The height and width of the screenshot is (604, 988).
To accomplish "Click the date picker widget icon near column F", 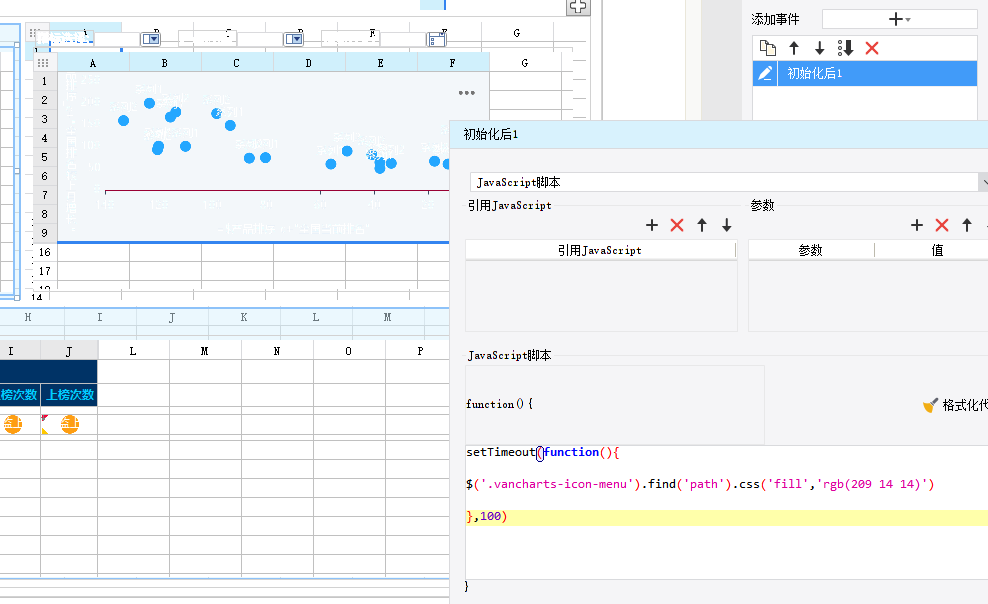I will pos(436,40).
